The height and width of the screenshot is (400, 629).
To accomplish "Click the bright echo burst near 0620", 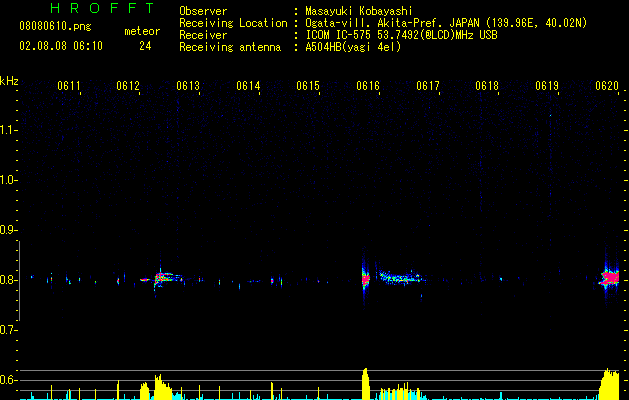I will [610, 278].
